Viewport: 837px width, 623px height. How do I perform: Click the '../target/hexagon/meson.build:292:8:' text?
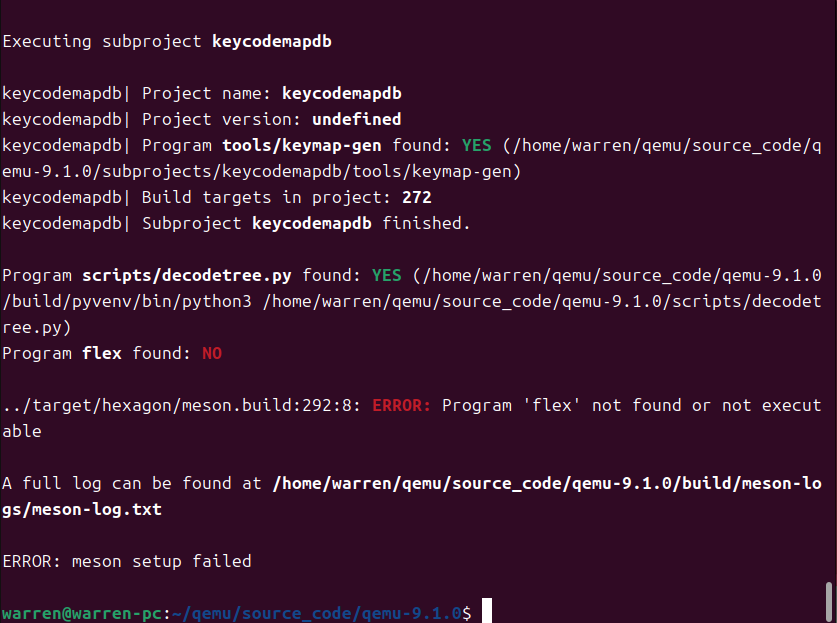[181, 406]
